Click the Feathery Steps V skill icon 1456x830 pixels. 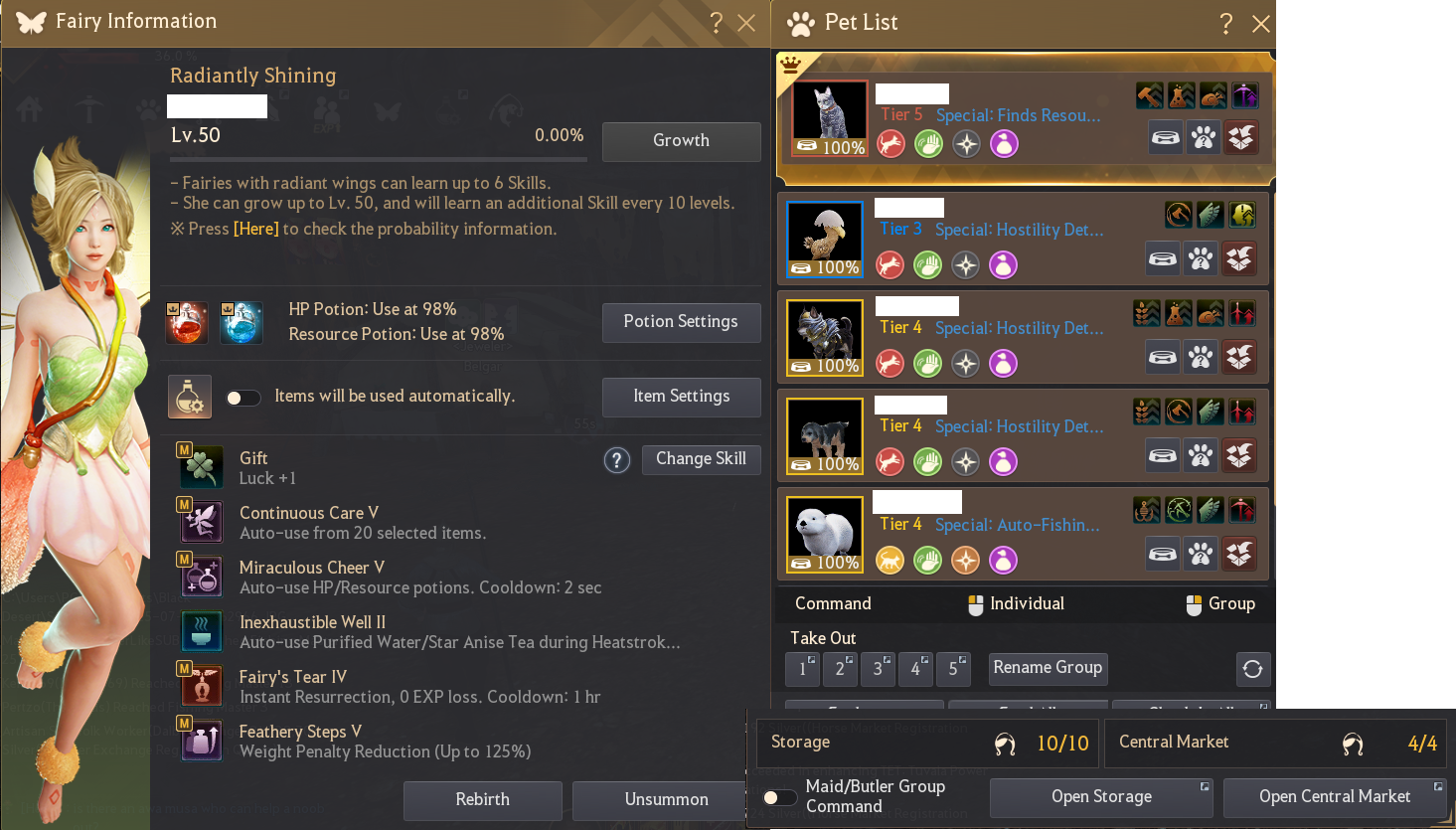201,741
